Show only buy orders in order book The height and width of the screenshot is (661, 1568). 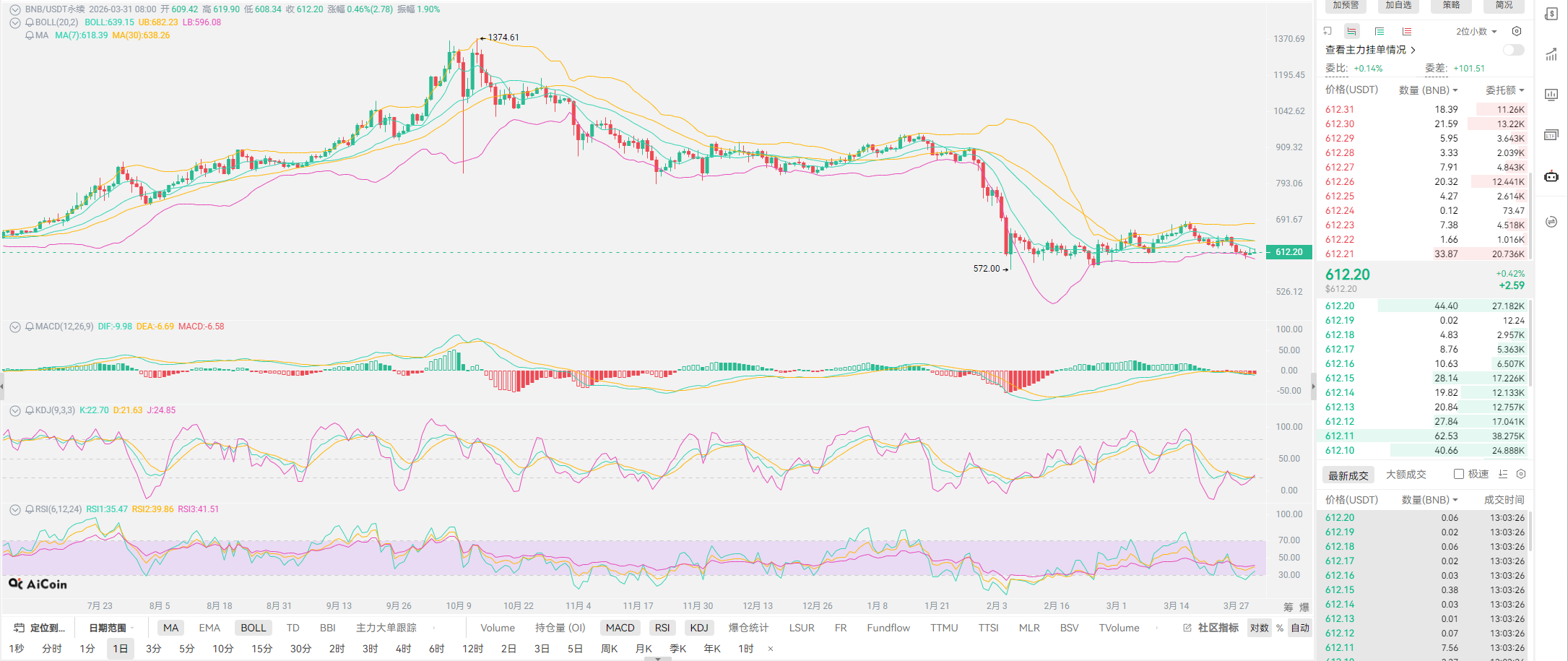pos(1379,31)
